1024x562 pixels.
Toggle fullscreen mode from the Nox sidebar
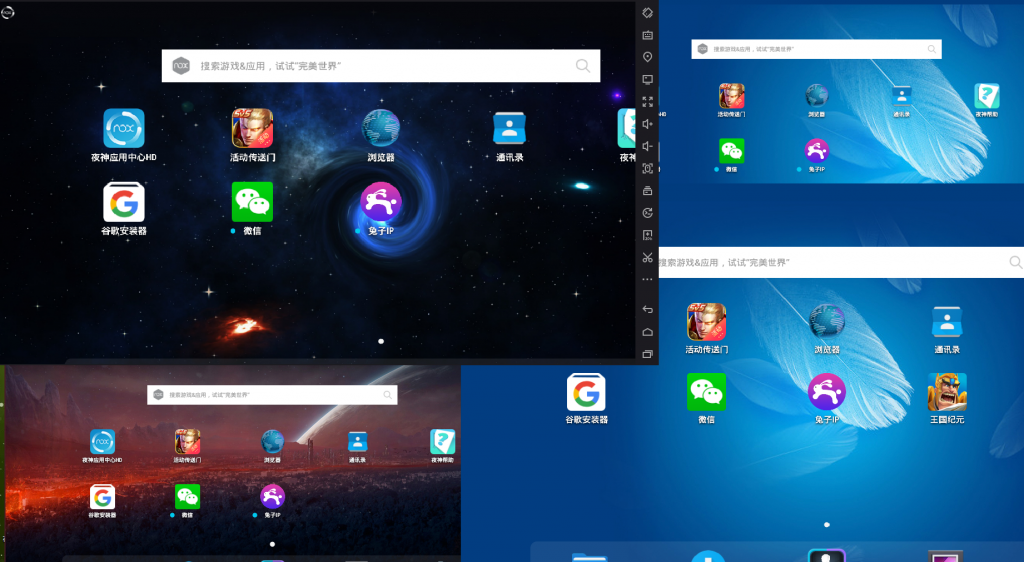coord(647,102)
